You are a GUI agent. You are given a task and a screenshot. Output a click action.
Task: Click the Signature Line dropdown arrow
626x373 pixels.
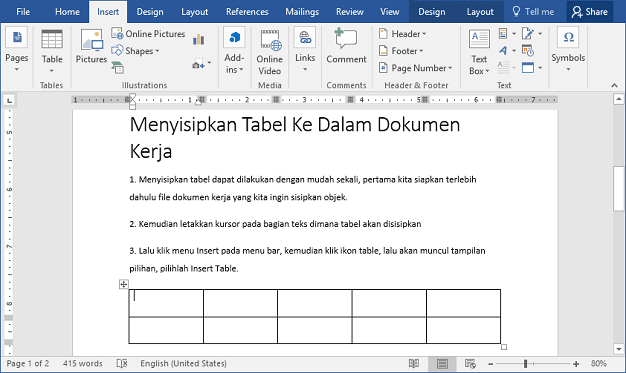coord(540,34)
